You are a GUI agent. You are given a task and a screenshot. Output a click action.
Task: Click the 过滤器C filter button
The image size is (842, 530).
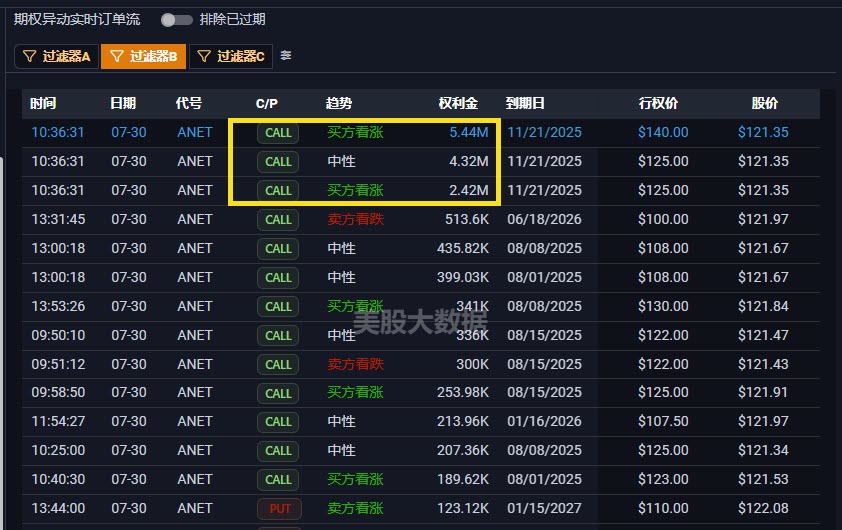pyautogui.click(x=231, y=57)
